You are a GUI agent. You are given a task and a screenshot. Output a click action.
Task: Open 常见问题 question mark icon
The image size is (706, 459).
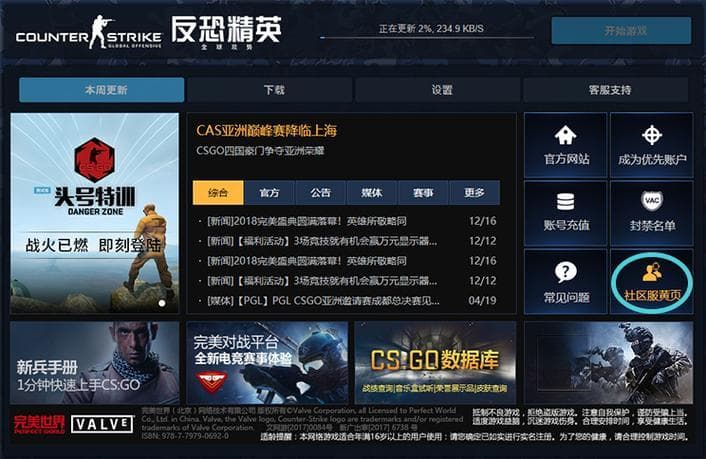[566, 272]
